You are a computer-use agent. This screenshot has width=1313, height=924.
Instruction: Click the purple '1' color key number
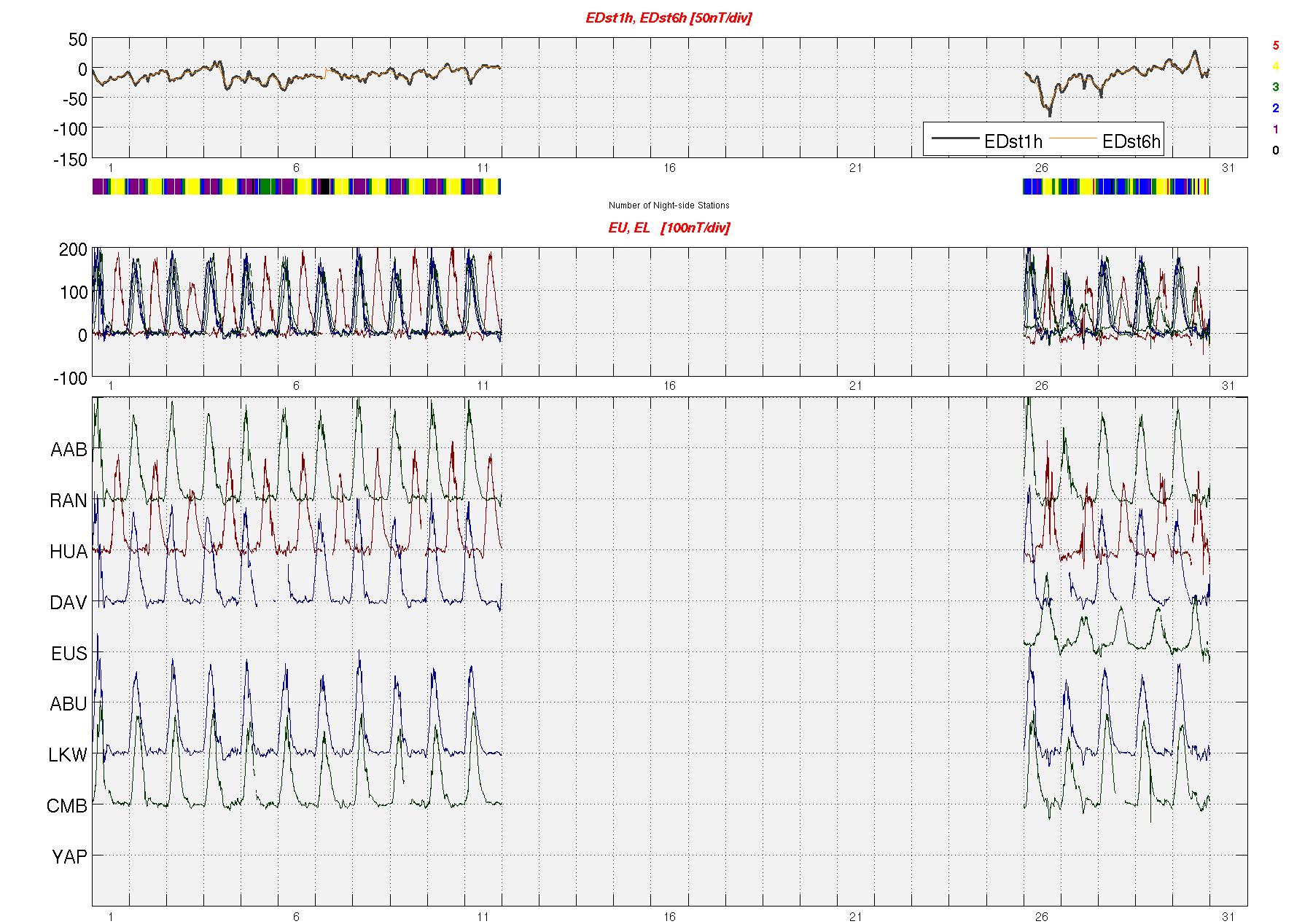coord(1275,130)
